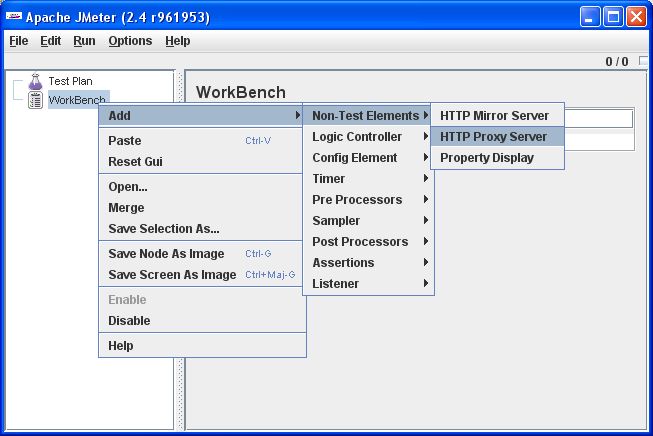
Task: Select HTTP Proxy Server from submenu
Action: point(493,137)
